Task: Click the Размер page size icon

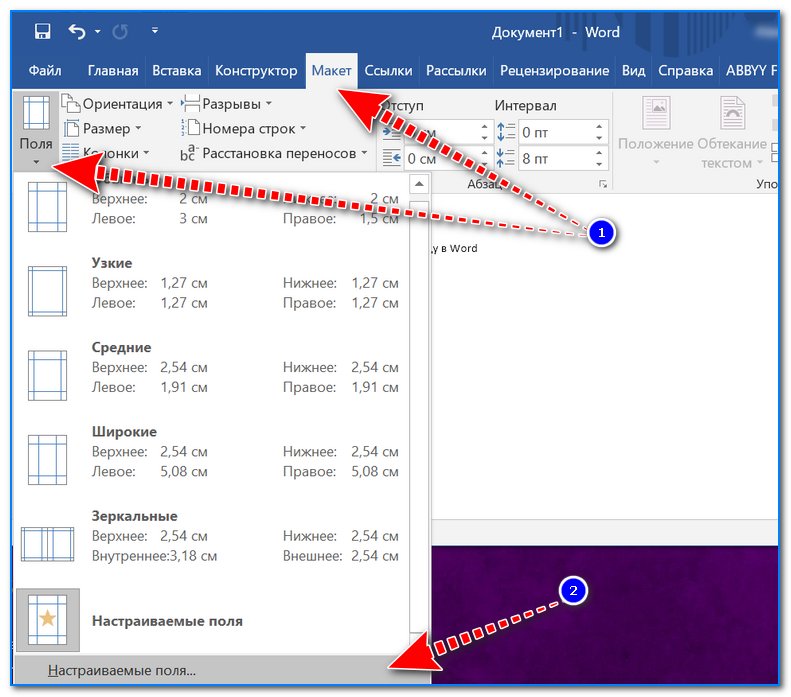Action: pos(71,128)
